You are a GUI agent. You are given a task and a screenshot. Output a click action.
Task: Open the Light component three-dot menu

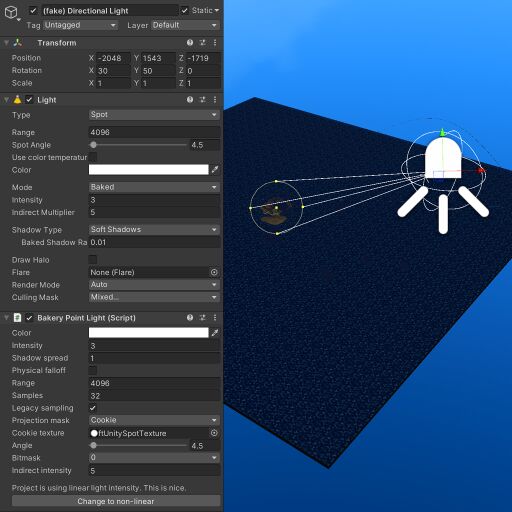(215, 100)
